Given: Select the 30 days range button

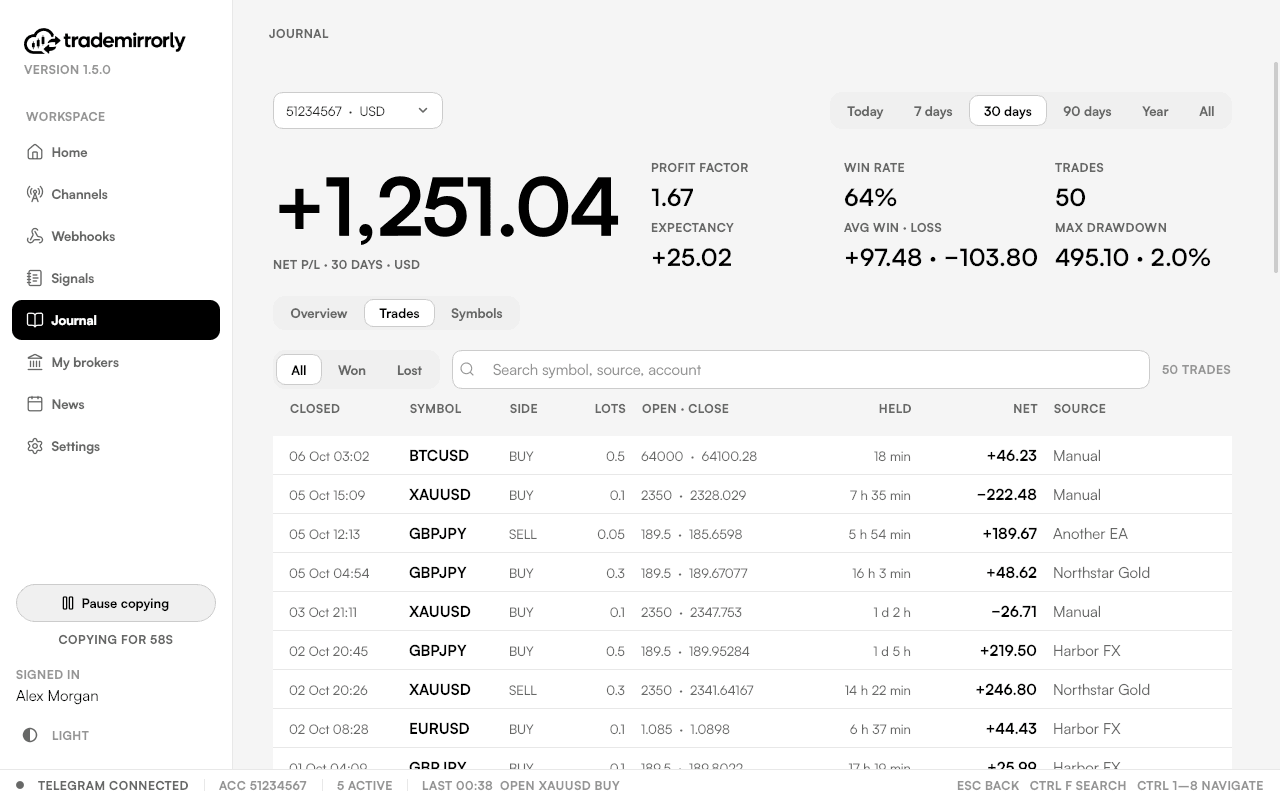Looking at the screenshot, I should (x=1008, y=111).
